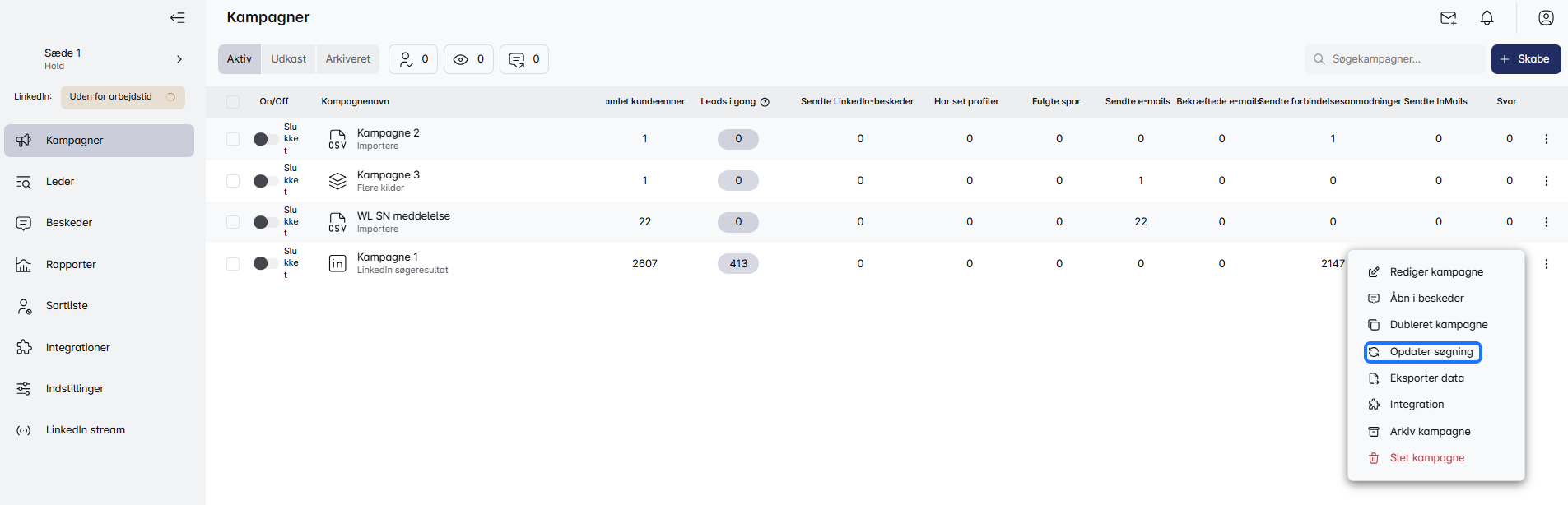The image size is (1568, 505).
Task: Open the mail invite icon in header
Action: (x=1448, y=18)
